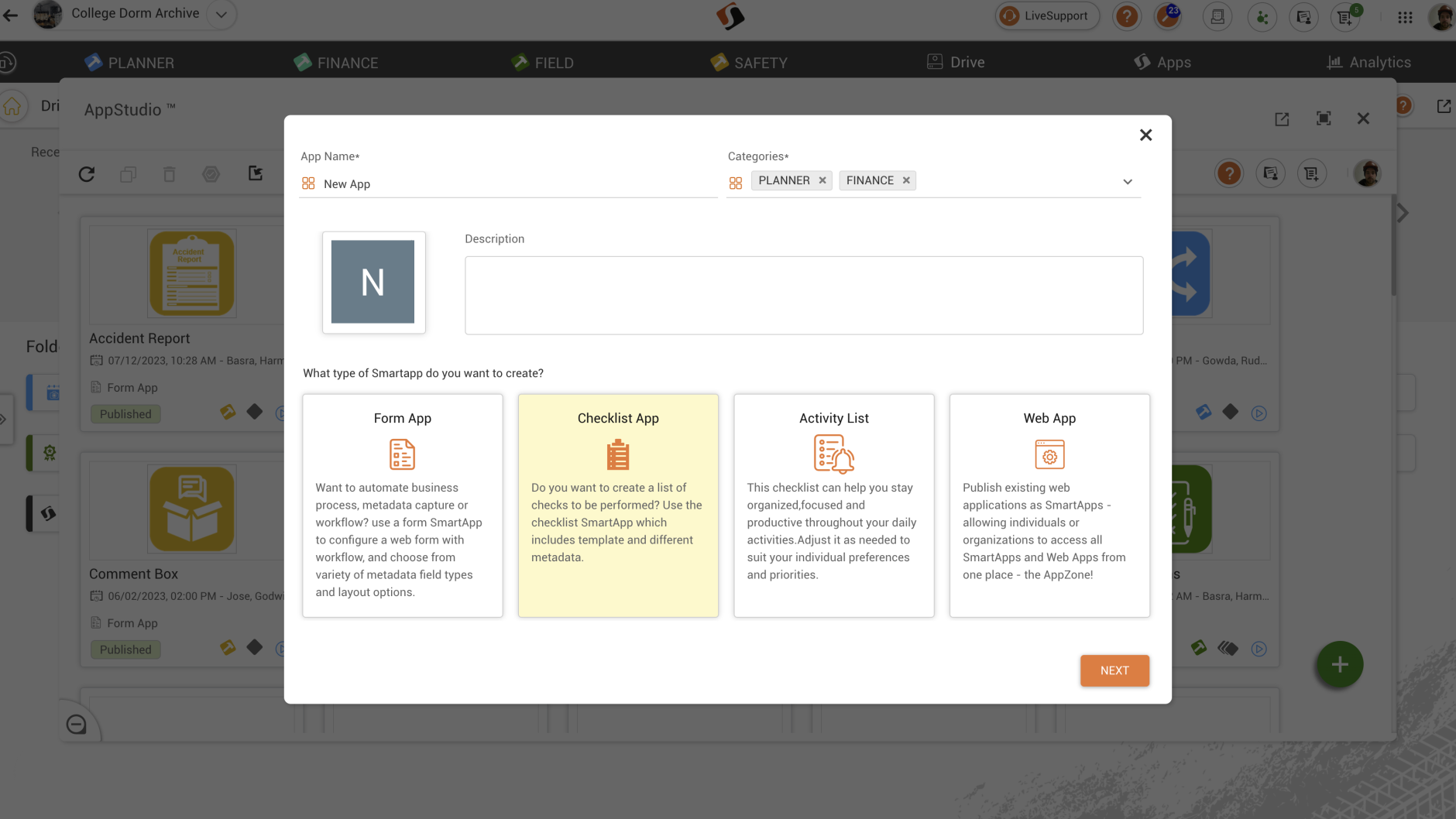
Task: Expand the College Dorm Archive project dropdown
Action: click(221, 15)
